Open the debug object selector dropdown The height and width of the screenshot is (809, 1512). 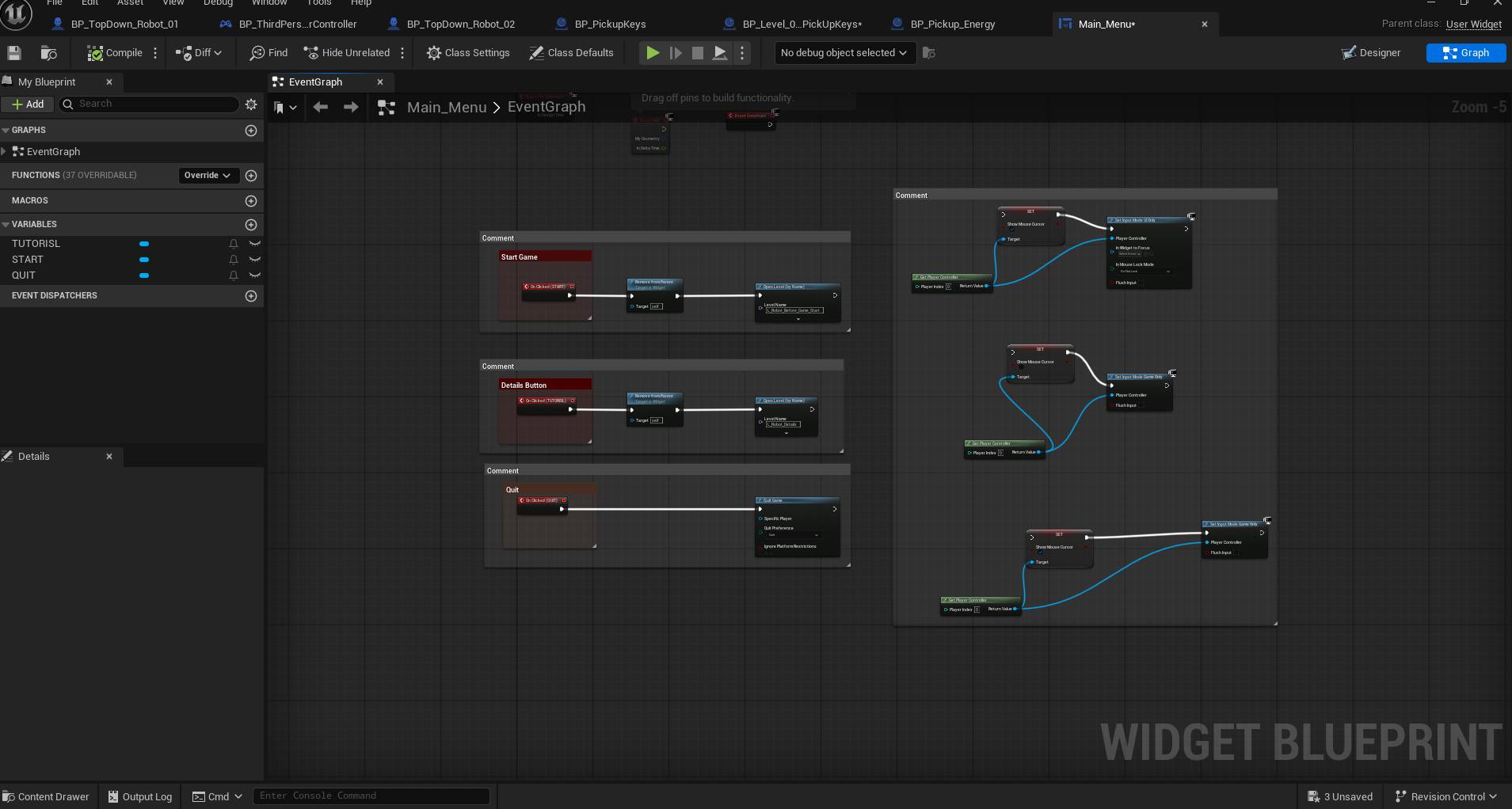pyautogui.click(x=844, y=53)
